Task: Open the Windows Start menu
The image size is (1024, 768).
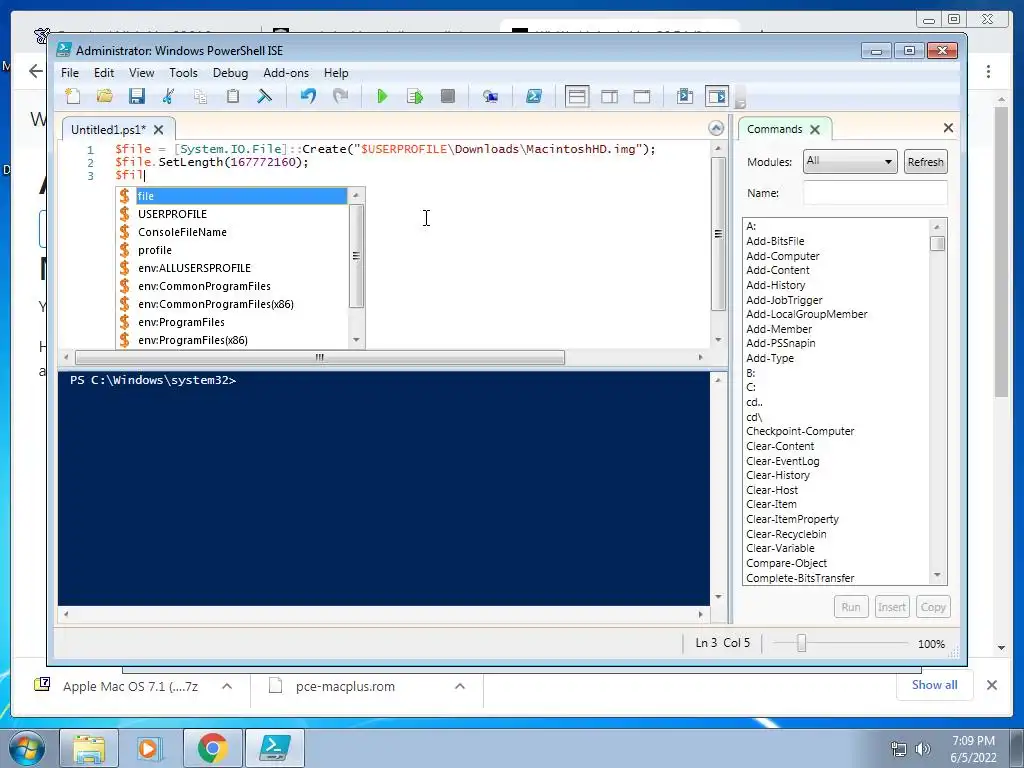Action: coord(27,748)
